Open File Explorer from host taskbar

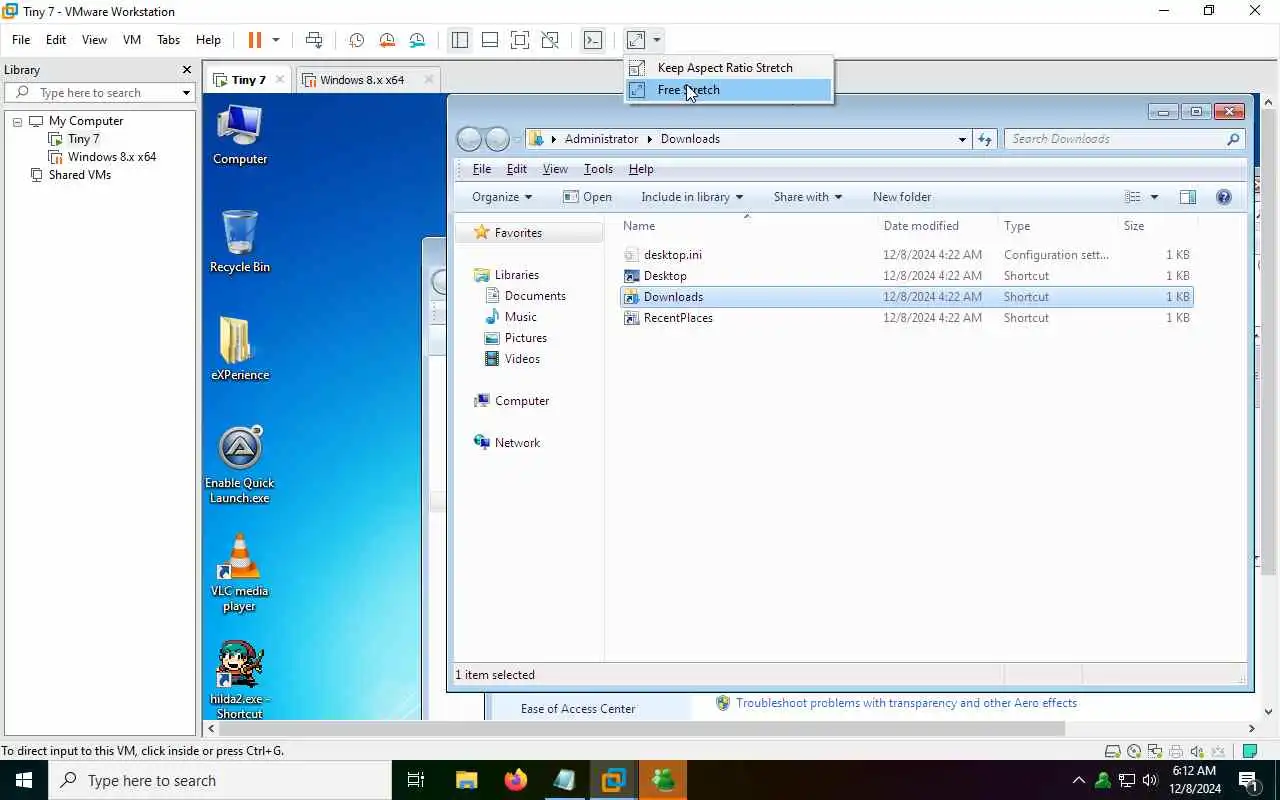[x=466, y=780]
